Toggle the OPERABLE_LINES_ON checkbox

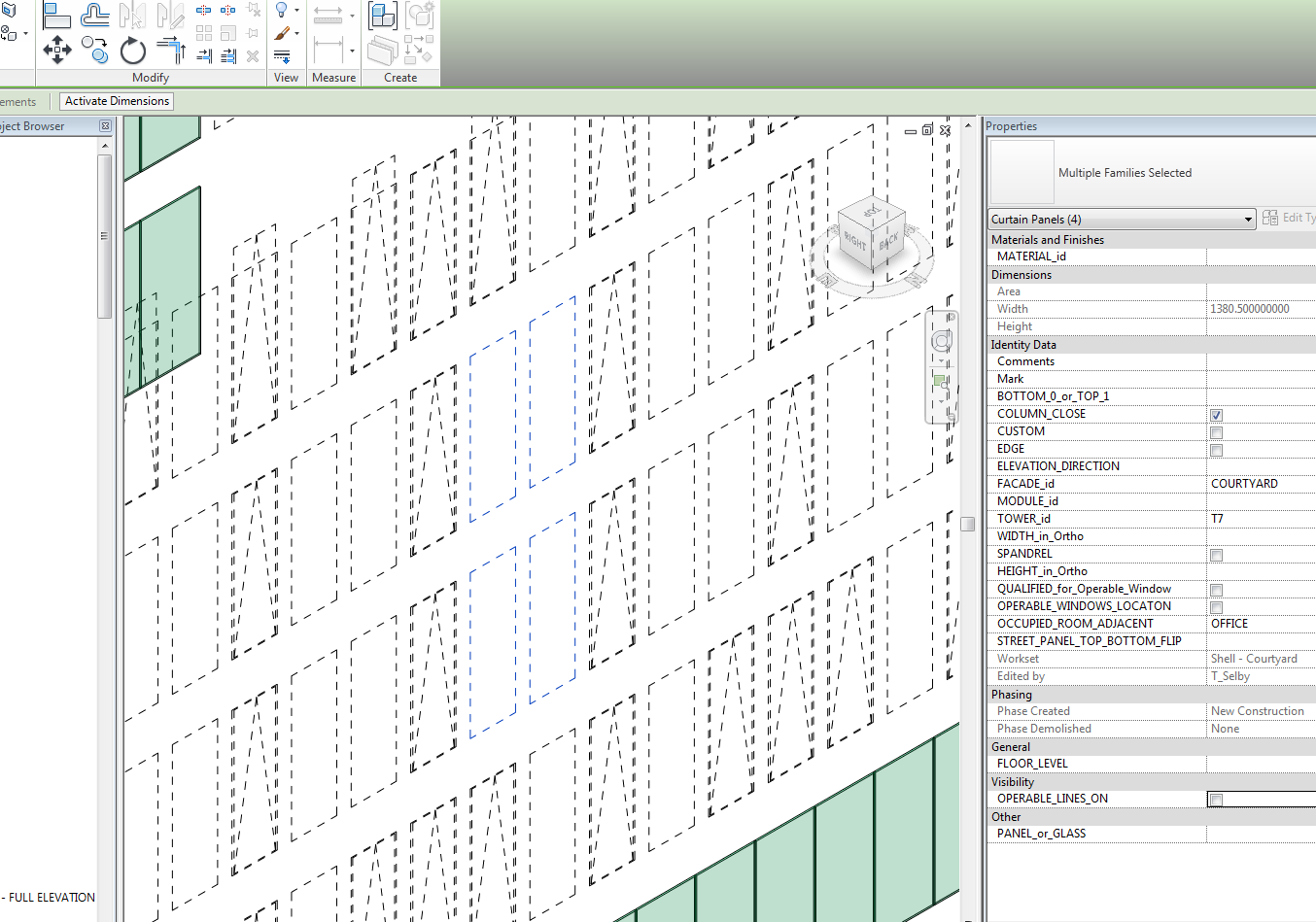[1216, 800]
